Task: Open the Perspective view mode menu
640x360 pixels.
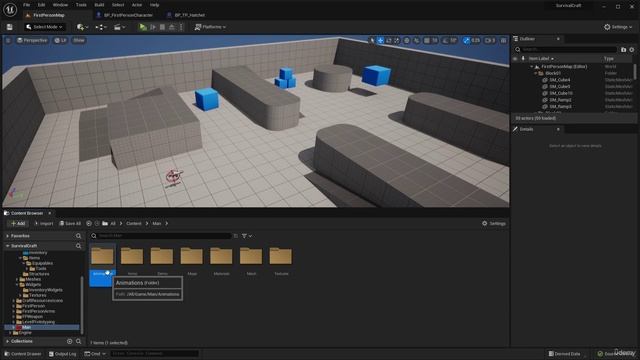Action: click(x=32, y=40)
